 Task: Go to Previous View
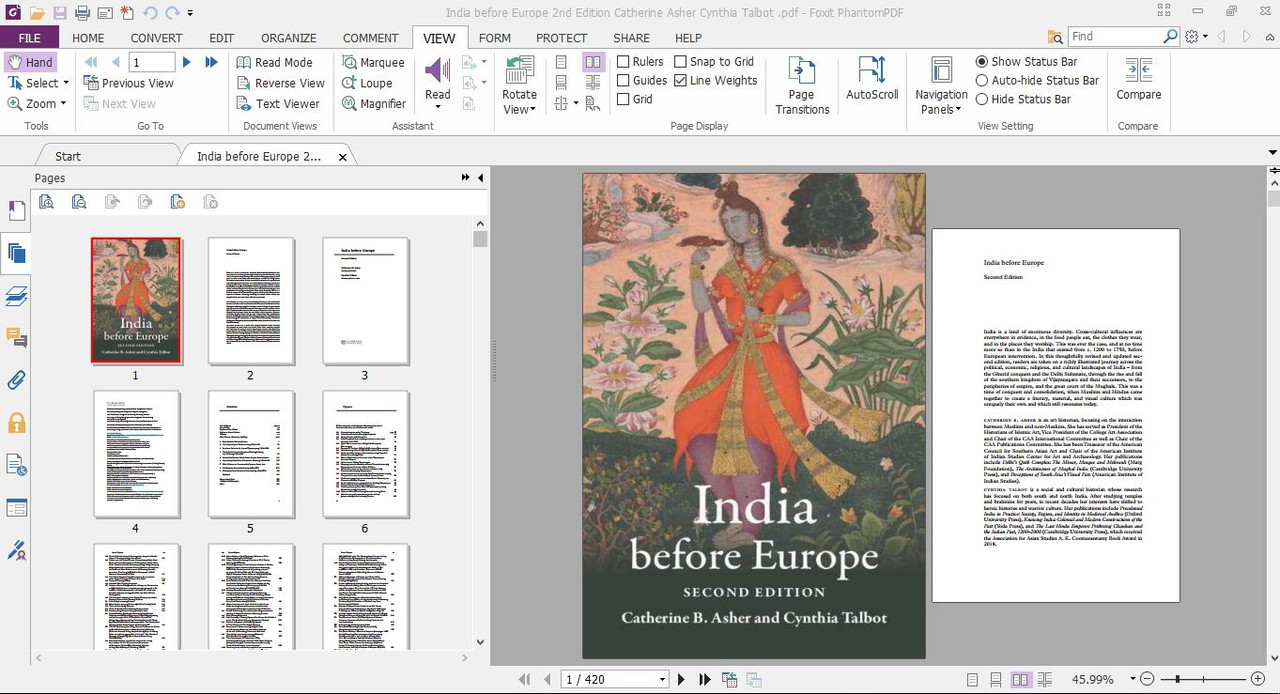click(x=128, y=83)
